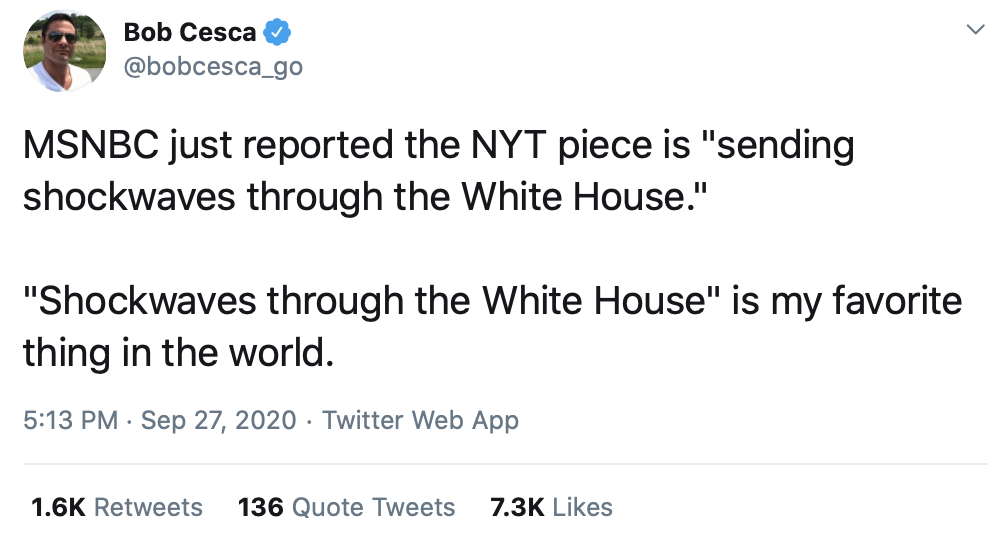See who Likes this tweet
The width and height of the screenshot is (1008, 538).
[582, 507]
